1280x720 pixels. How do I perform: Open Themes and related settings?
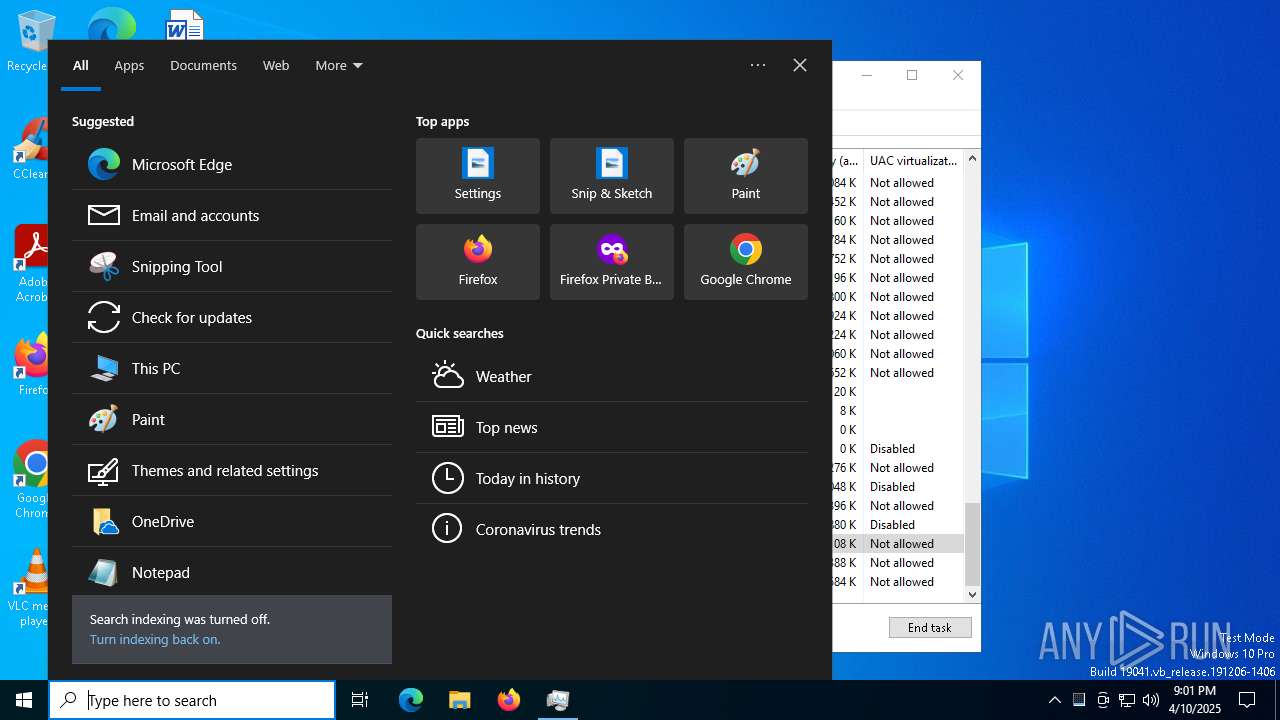click(232, 471)
